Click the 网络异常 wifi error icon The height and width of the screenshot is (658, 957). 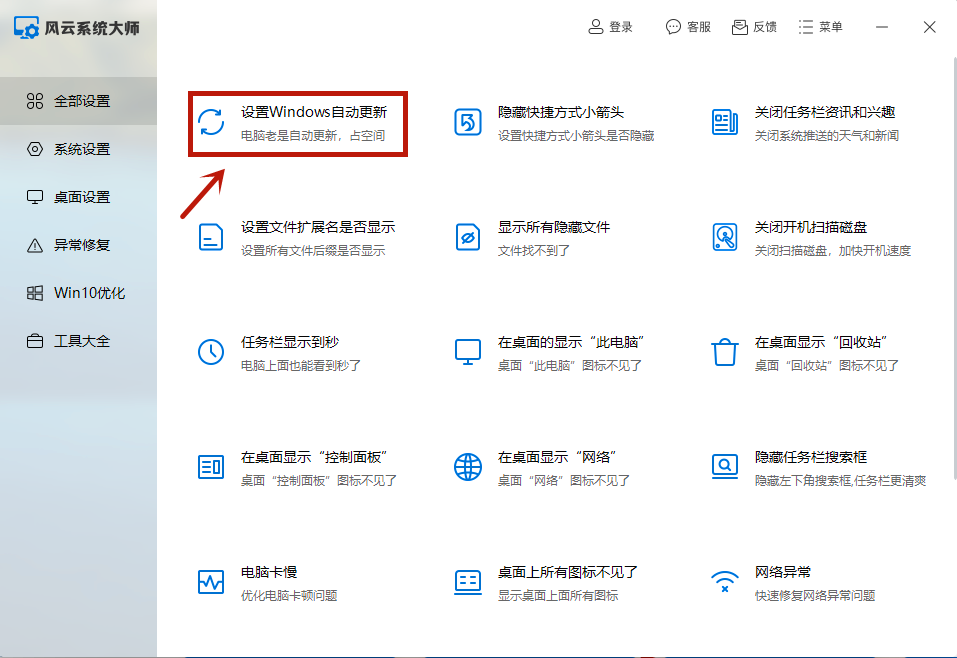725,582
